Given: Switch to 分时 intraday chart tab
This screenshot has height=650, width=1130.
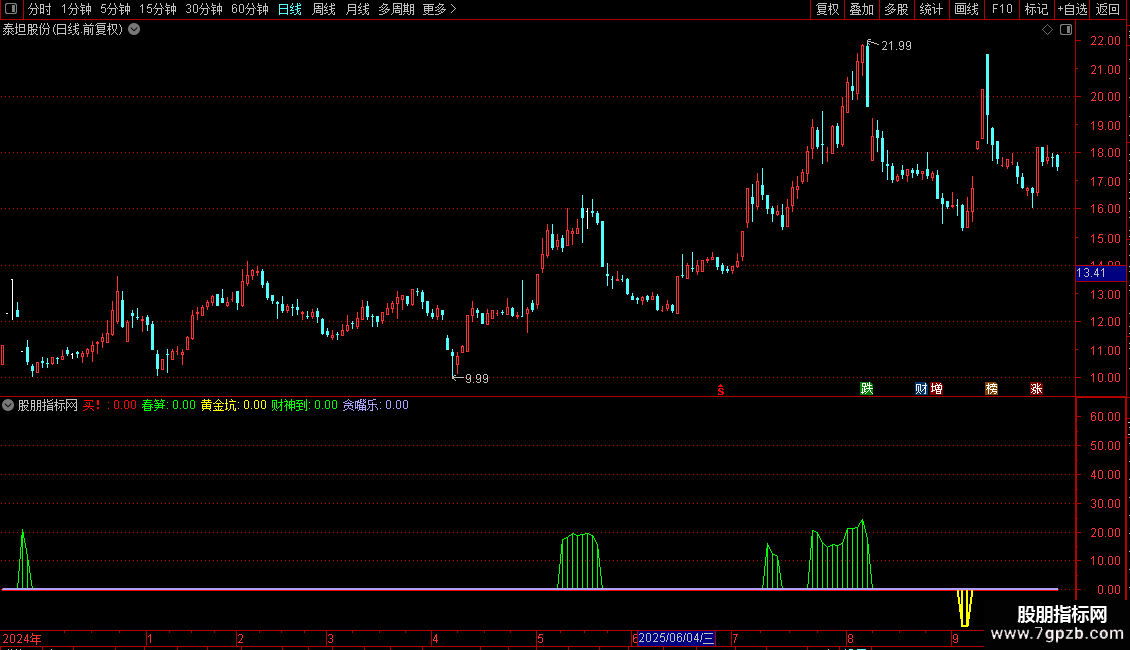Looking at the screenshot, I should click(40, 9).
